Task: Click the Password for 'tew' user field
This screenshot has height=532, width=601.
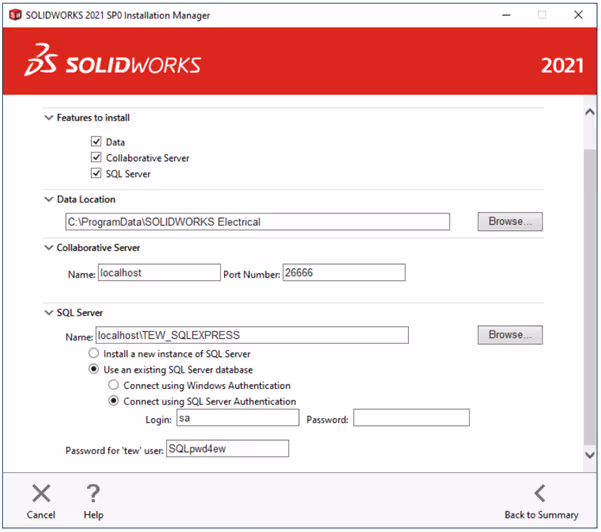Action: coord(228,449)
